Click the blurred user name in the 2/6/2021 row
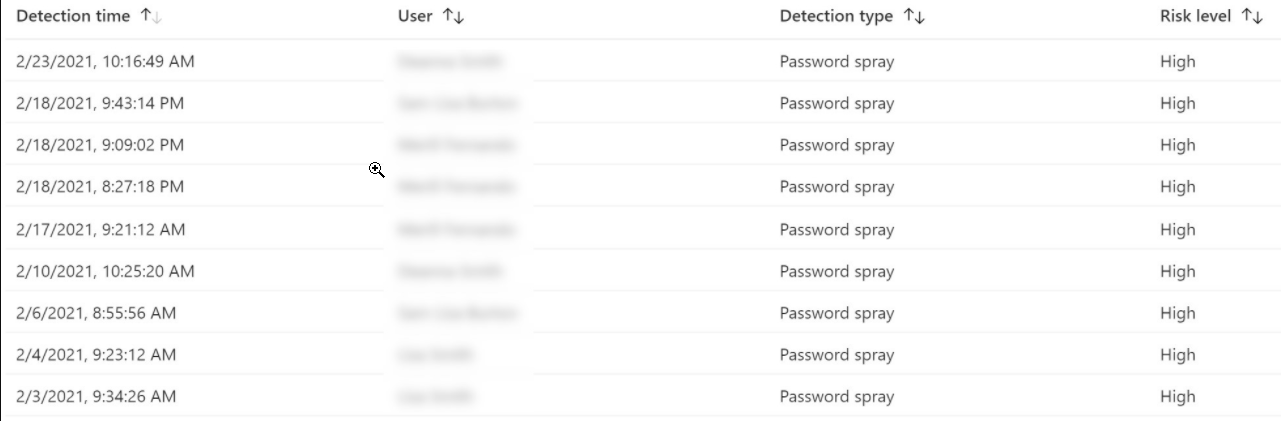 tap(457, 313)
